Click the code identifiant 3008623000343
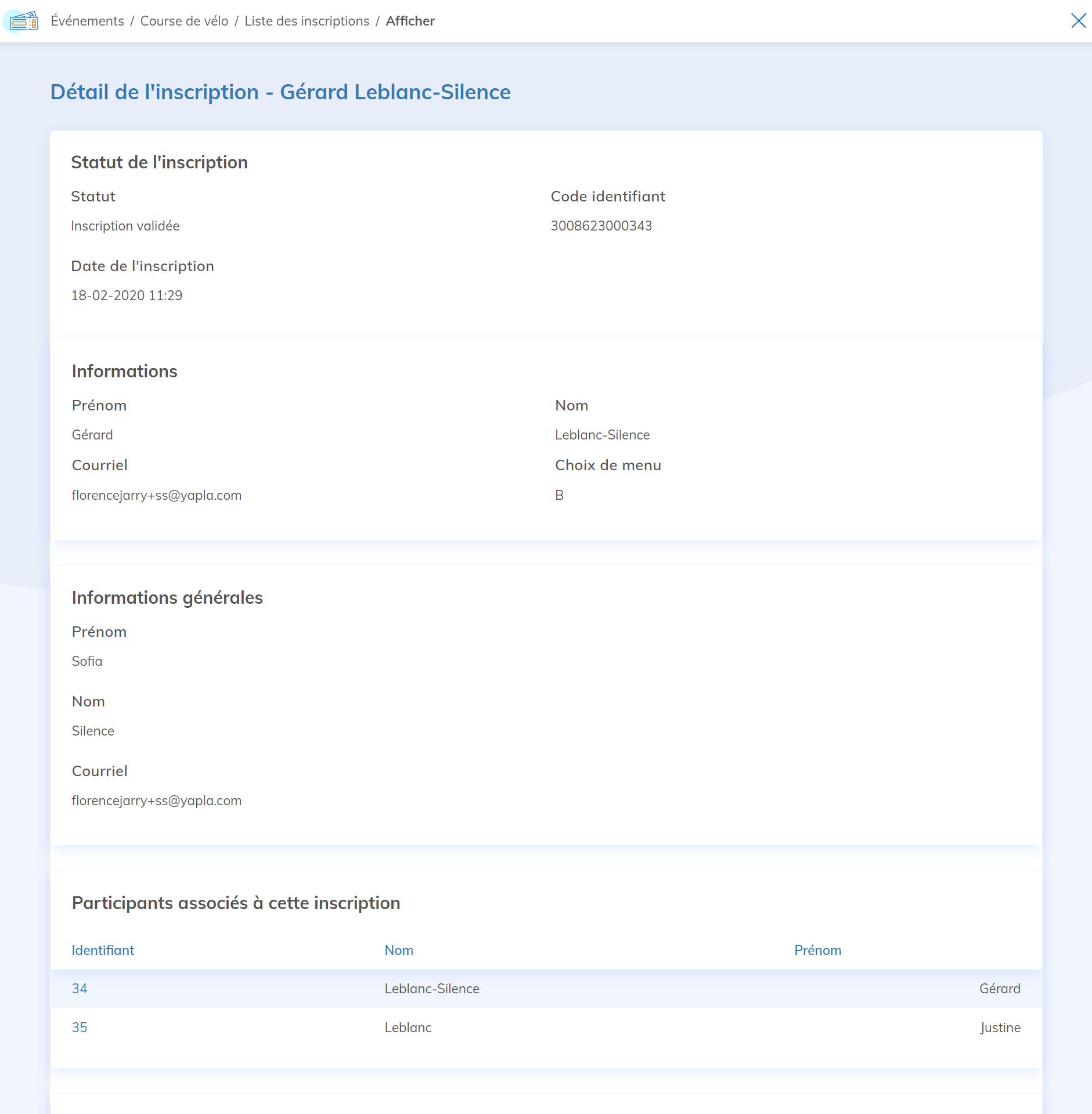 point(601,226)
